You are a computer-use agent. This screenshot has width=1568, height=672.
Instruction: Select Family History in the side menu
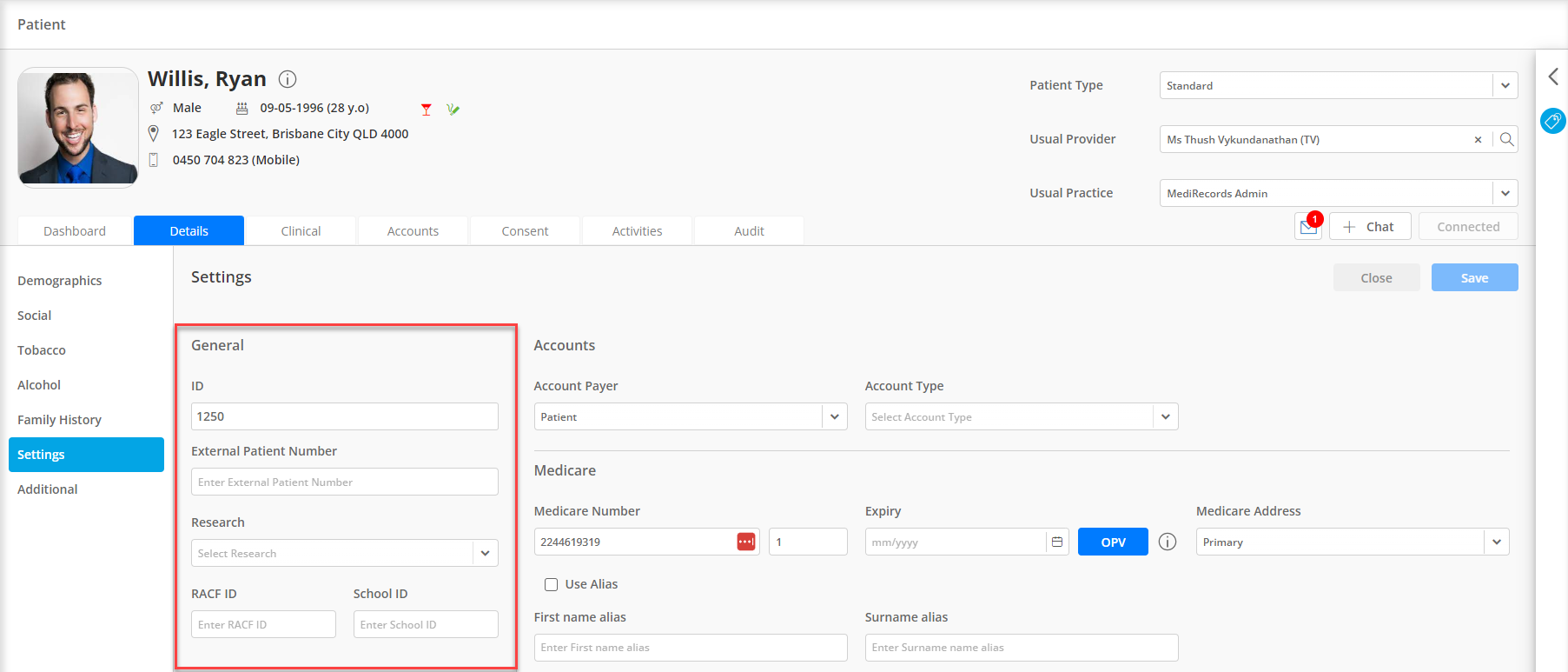(x=86, y=420)
